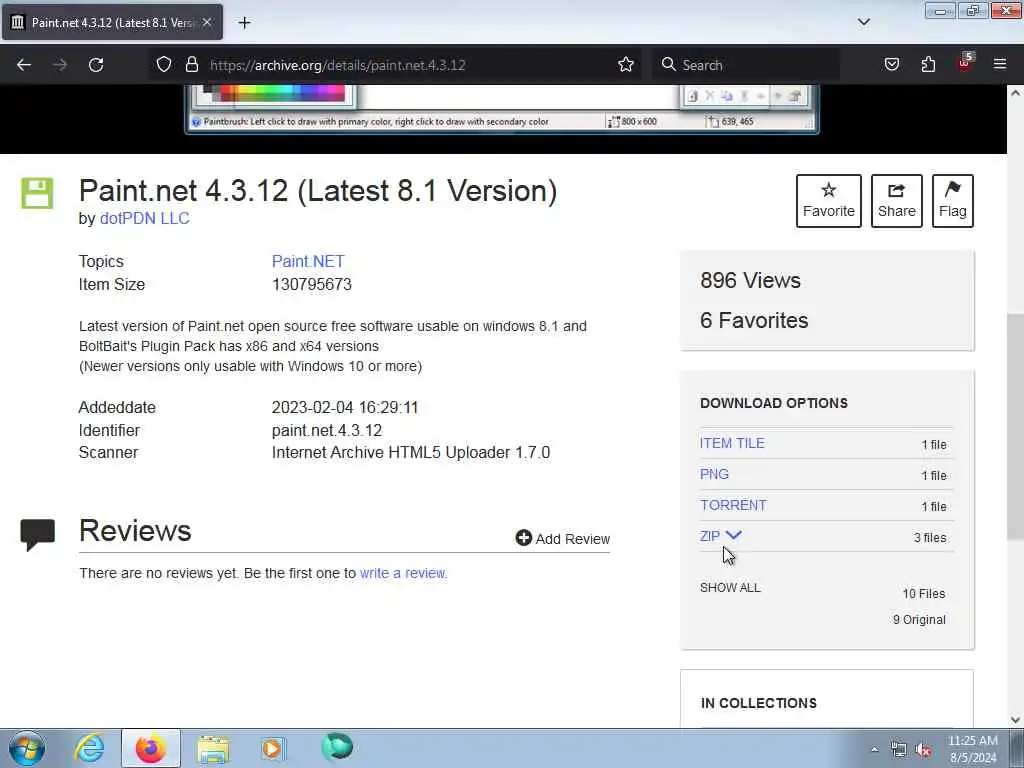Open the Paint.NET topic link
The image size is (1024, 768).
point(308,261)
